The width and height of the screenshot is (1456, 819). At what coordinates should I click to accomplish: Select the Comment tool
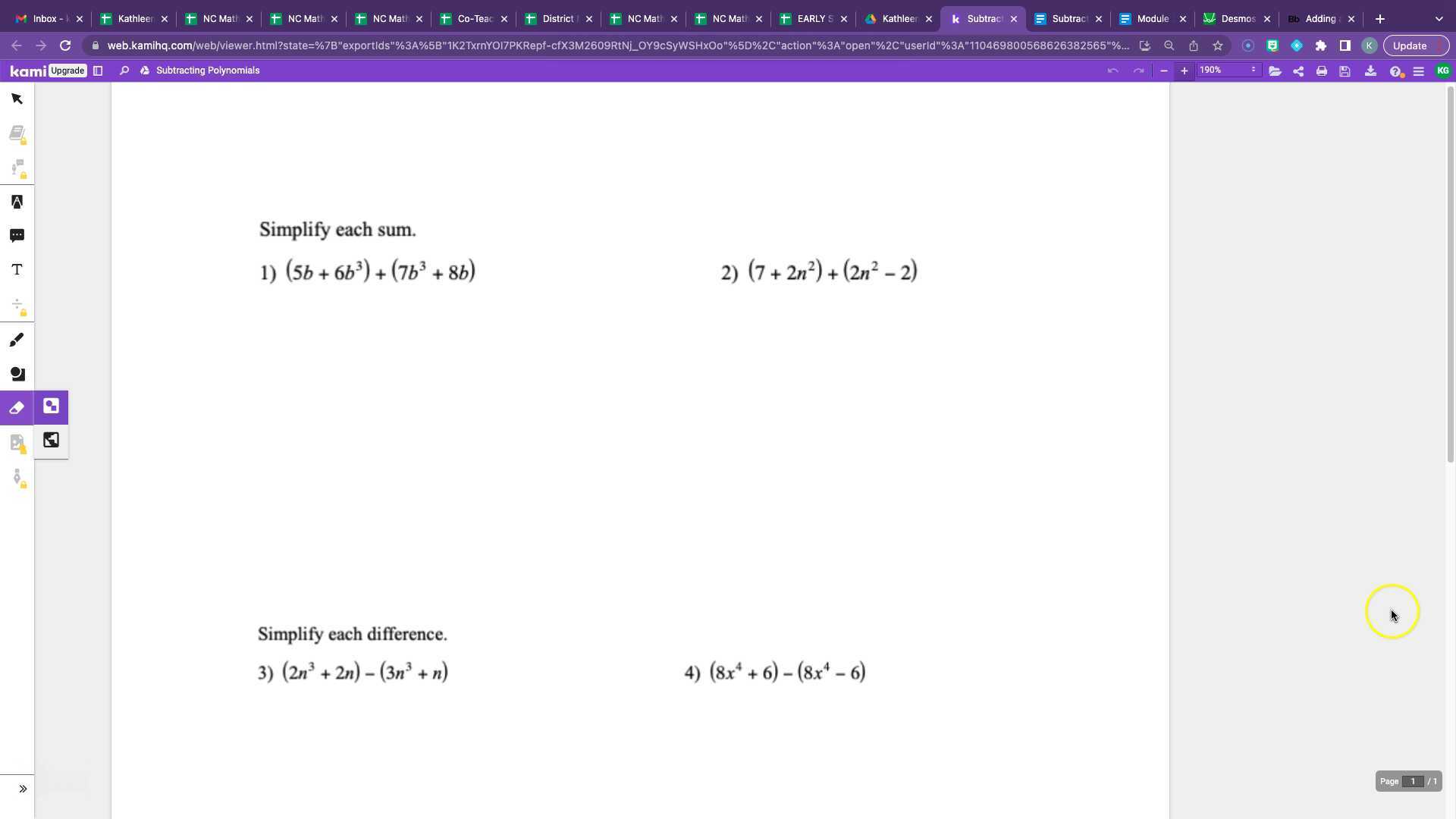17,236
